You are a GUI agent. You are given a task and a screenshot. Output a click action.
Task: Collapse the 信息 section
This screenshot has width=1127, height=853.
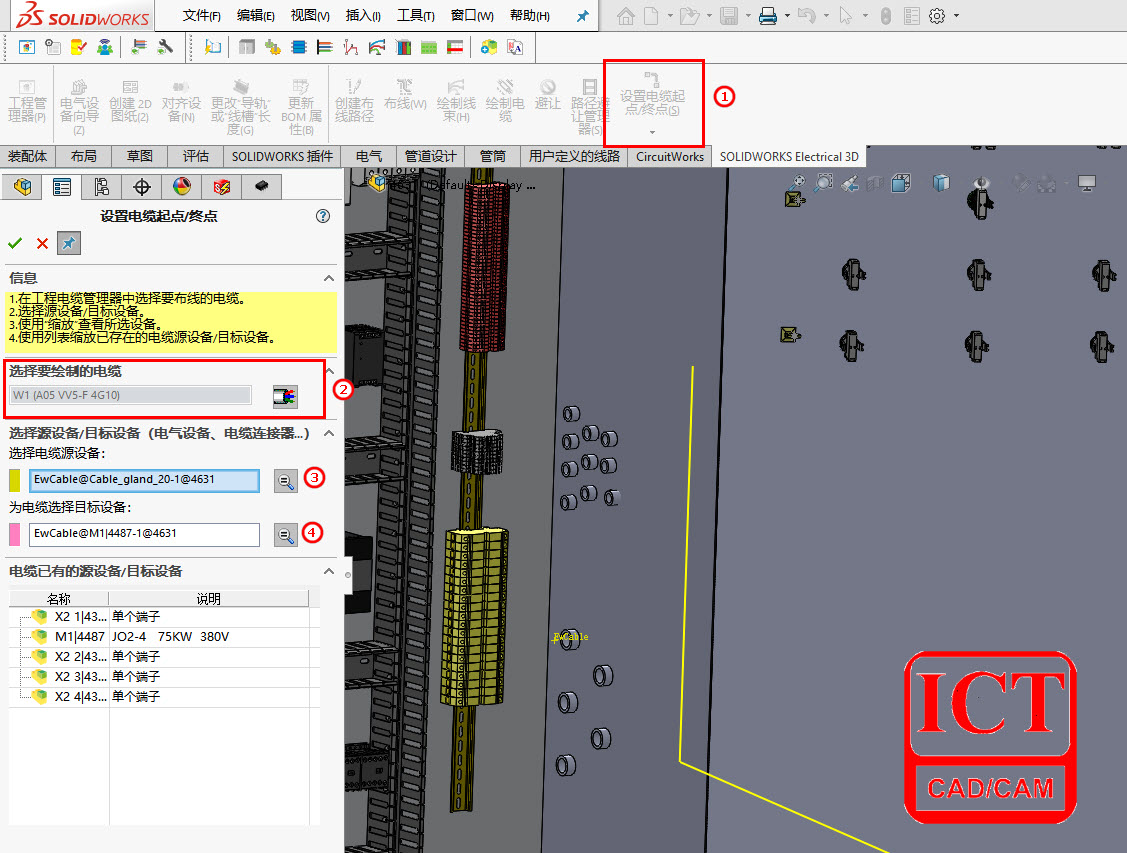328,278
